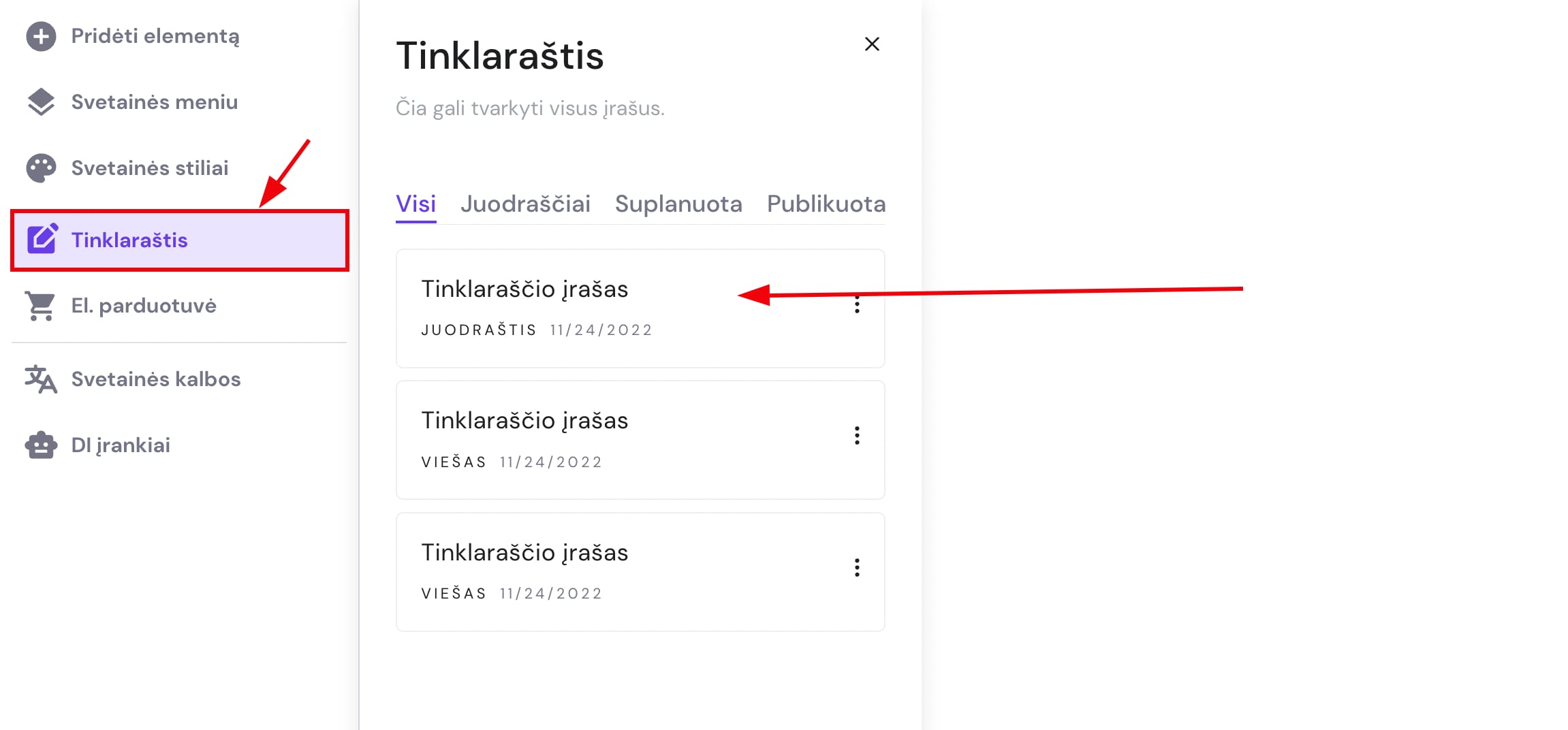Screen dimensions: 1568x730
Task: Close the Tinklaraštis panel
Action: point(873,44)
